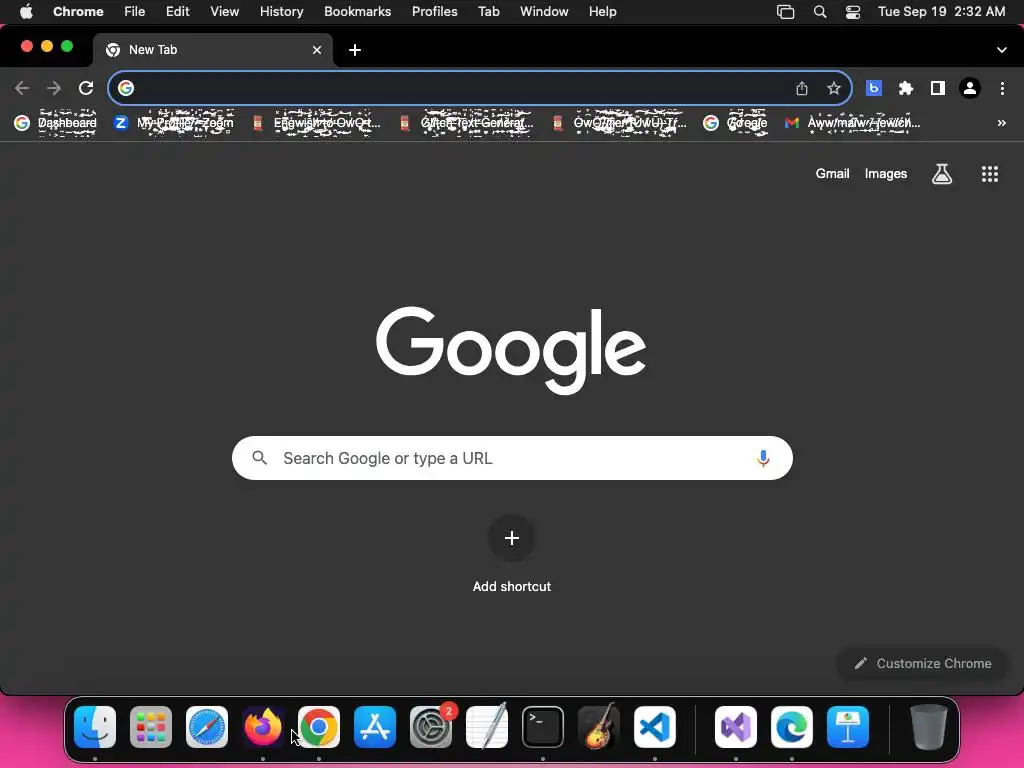Open the Images link

pyautogui.click(x=886, y=174)
